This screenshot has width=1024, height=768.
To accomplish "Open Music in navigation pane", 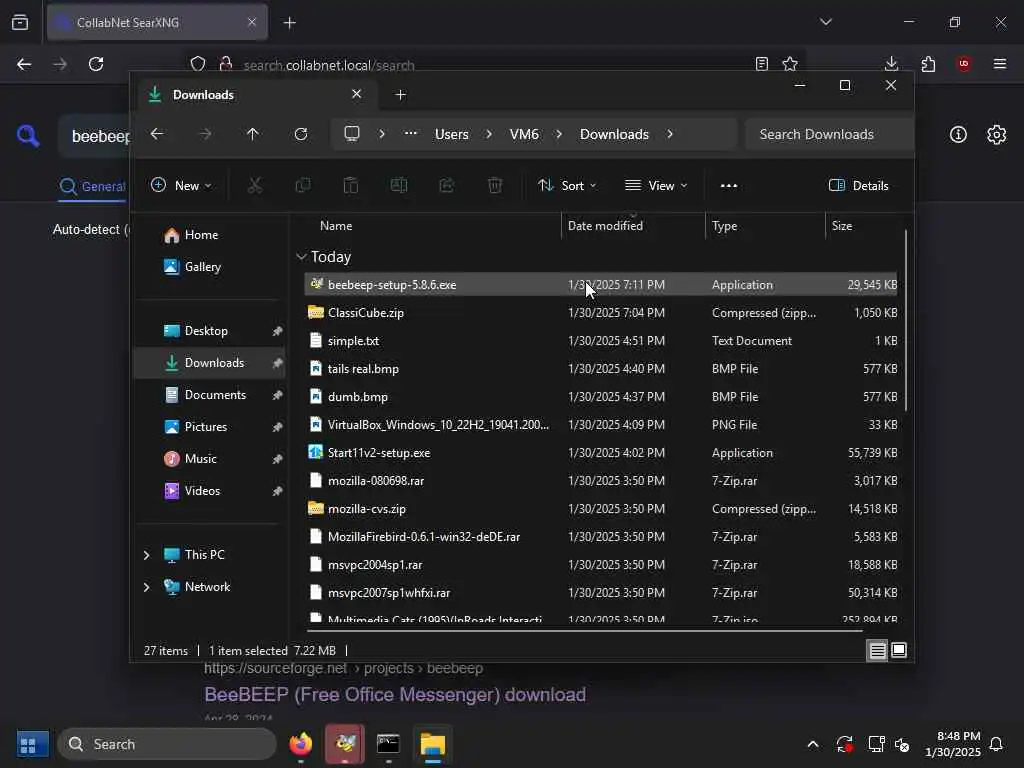I will click(200, 459).
